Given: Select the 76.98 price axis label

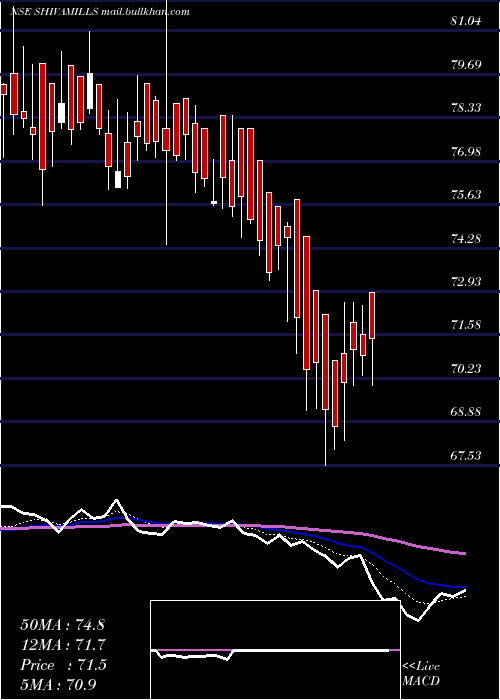Looking at the screenshot, I should click(466, 152).
